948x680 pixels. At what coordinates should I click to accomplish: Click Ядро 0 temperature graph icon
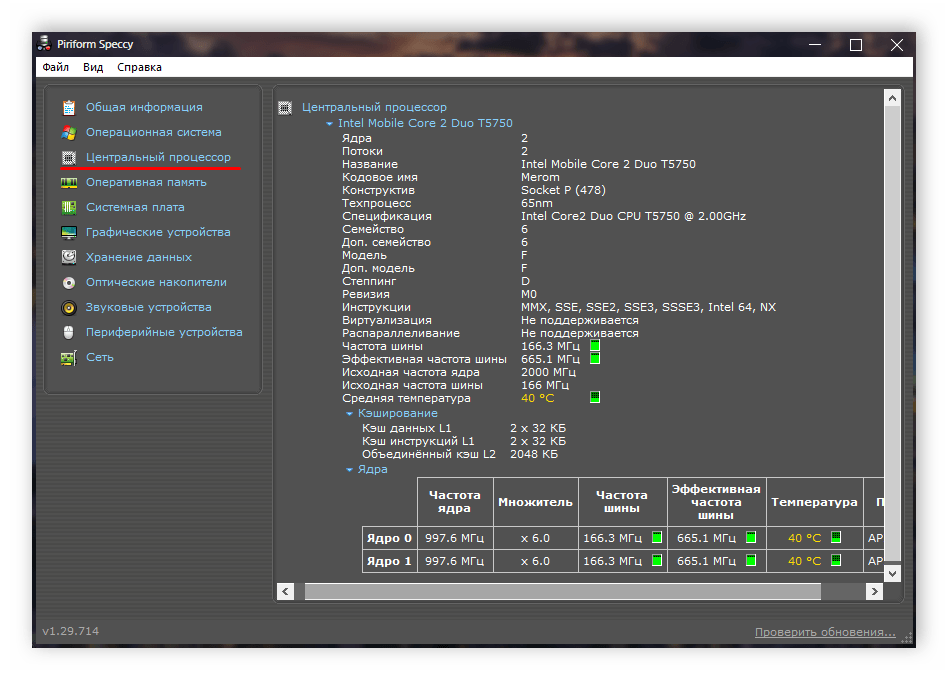pyautogui.click(x=836, y=537)
